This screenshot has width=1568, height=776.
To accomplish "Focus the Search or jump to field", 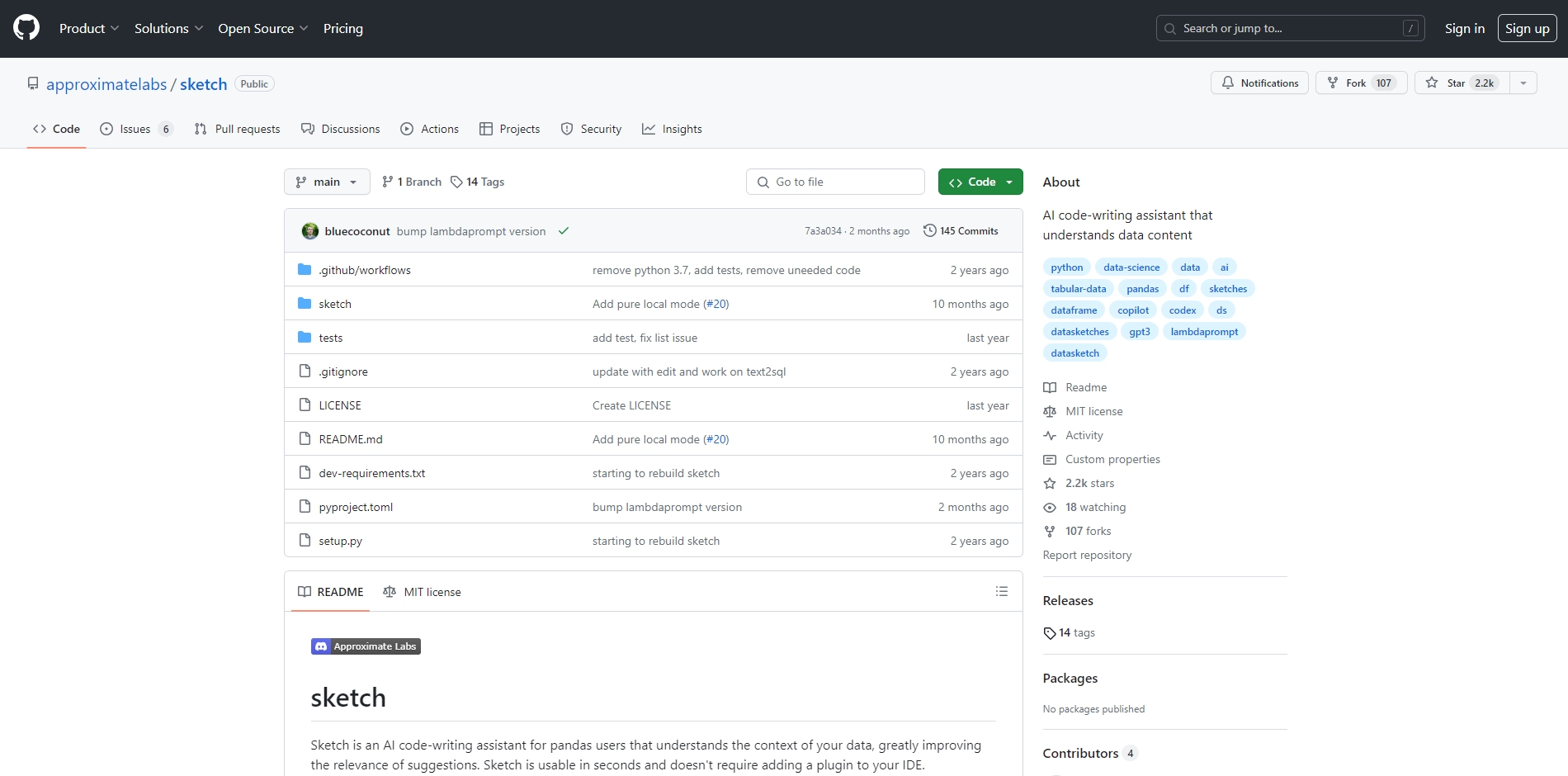I will pyautogui.click(x=1290, y=28).
